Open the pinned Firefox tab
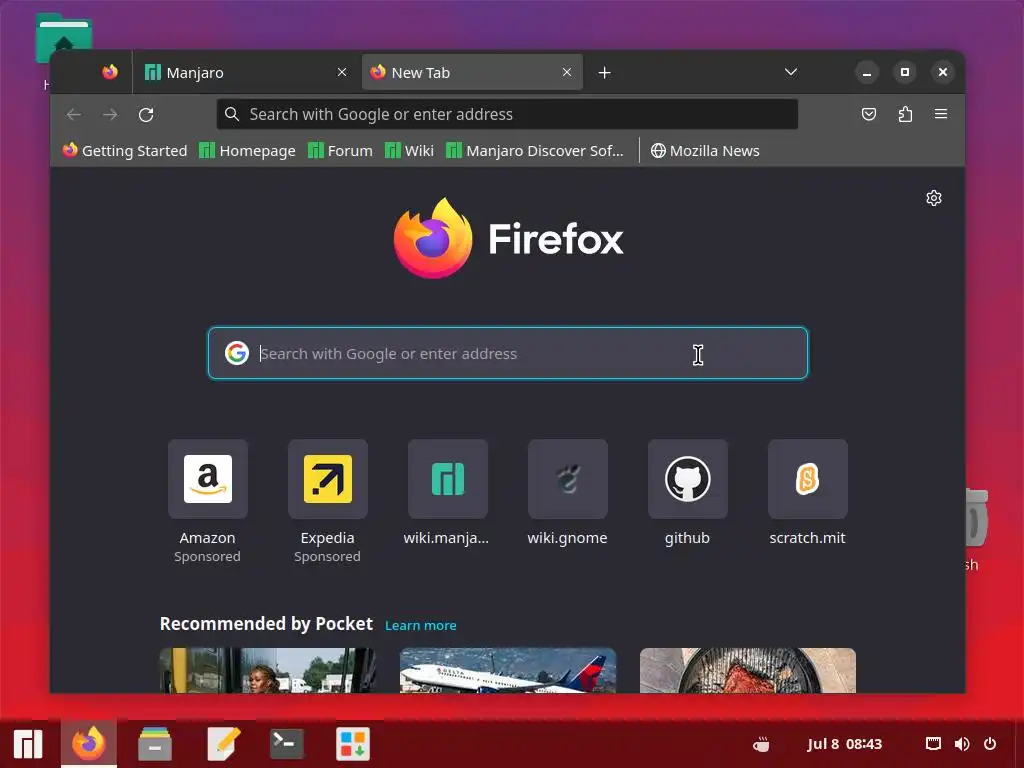 click(110, 72)
